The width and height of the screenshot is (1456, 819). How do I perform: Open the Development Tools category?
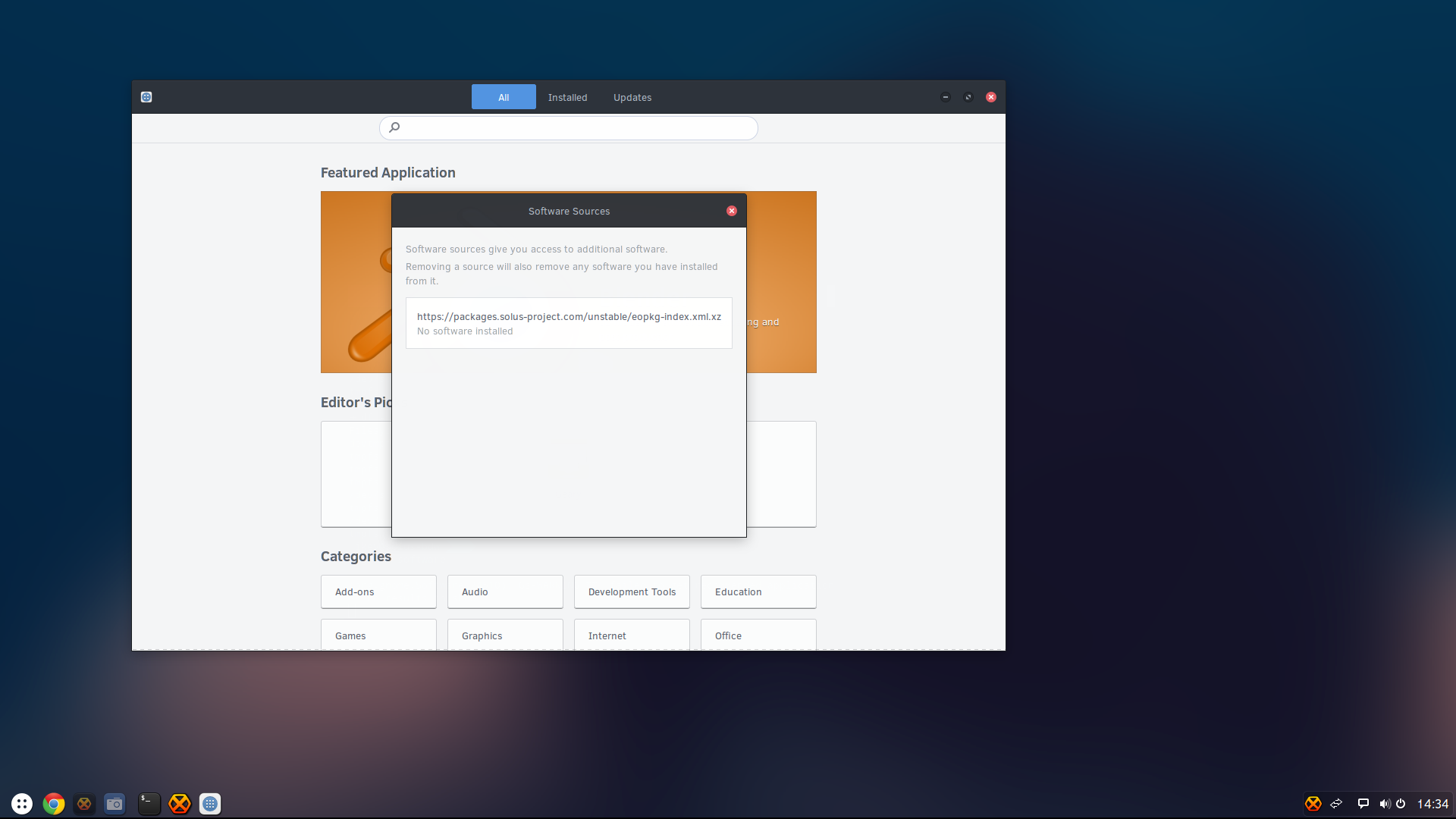click(x=632, y=591)
